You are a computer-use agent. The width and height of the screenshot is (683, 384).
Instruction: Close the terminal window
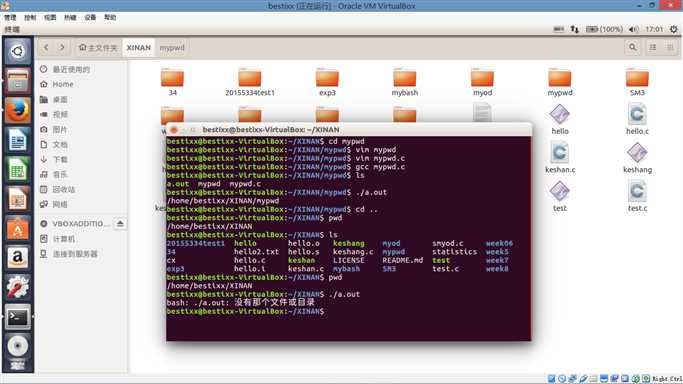pos(174,130)
